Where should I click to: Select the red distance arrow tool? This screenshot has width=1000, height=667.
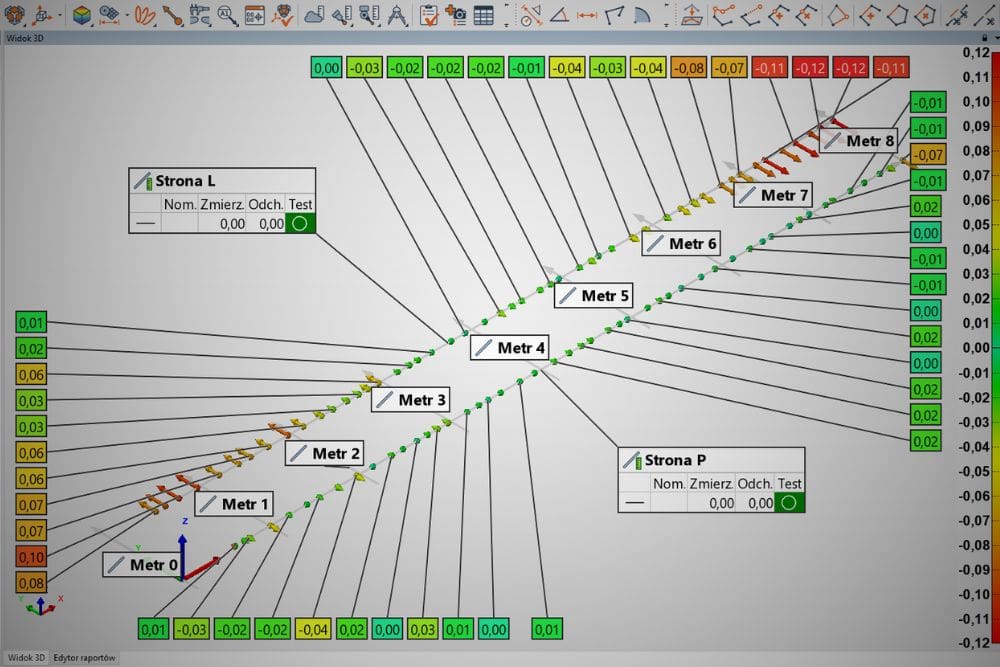coord(587,15)
